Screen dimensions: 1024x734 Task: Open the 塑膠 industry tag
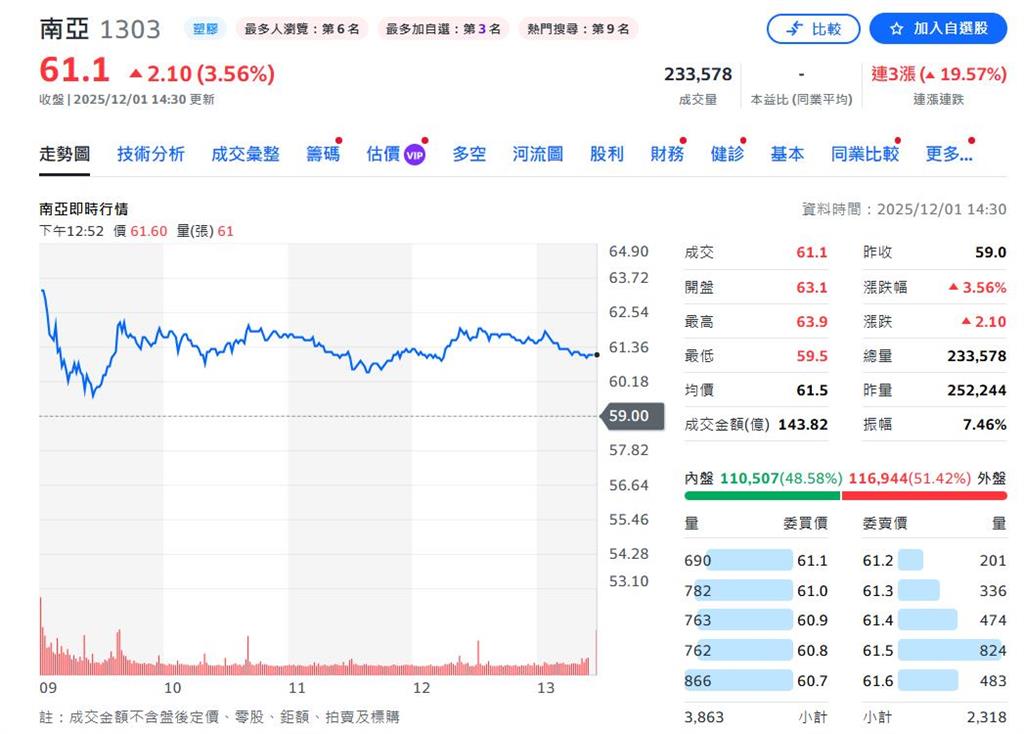(205, 29)
